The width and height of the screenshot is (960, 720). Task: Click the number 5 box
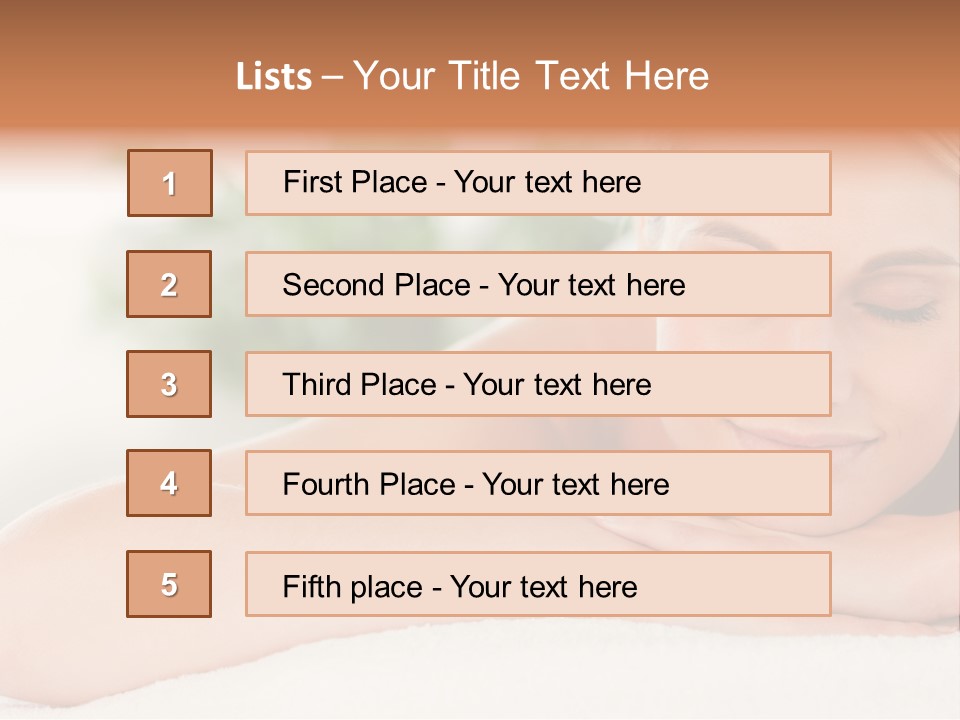(x=169, y=584)
